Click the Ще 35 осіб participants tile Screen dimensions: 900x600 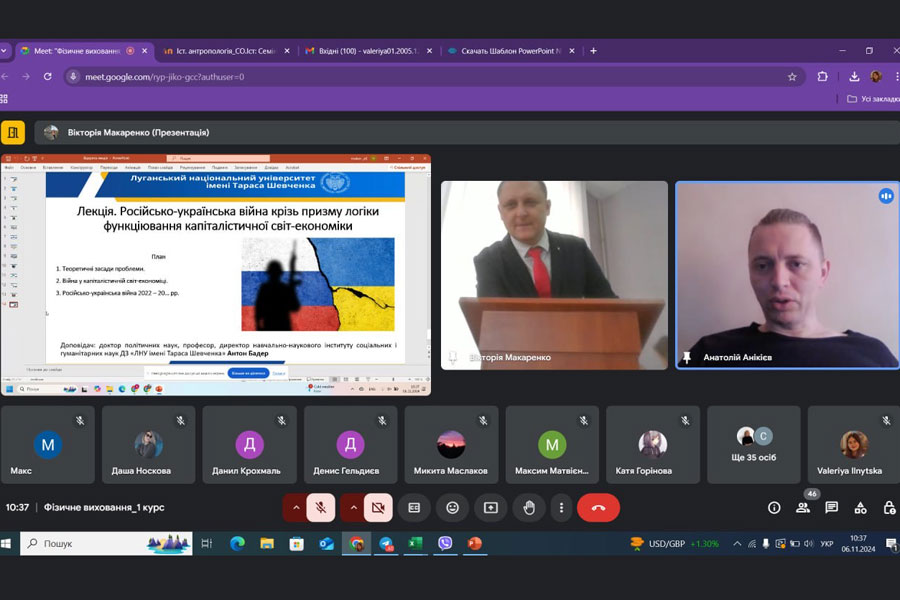click(x=753, y=445)
